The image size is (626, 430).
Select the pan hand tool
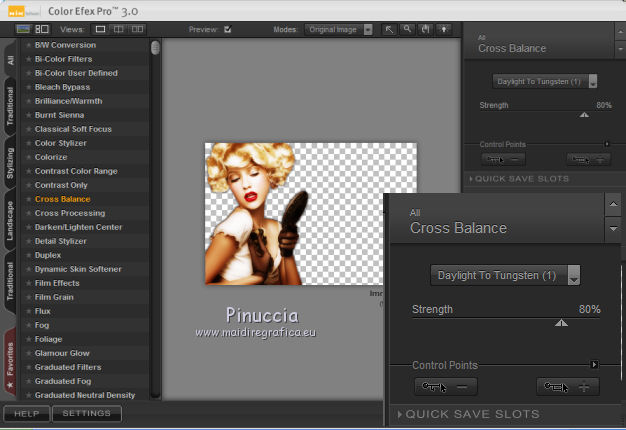(425, 30)
